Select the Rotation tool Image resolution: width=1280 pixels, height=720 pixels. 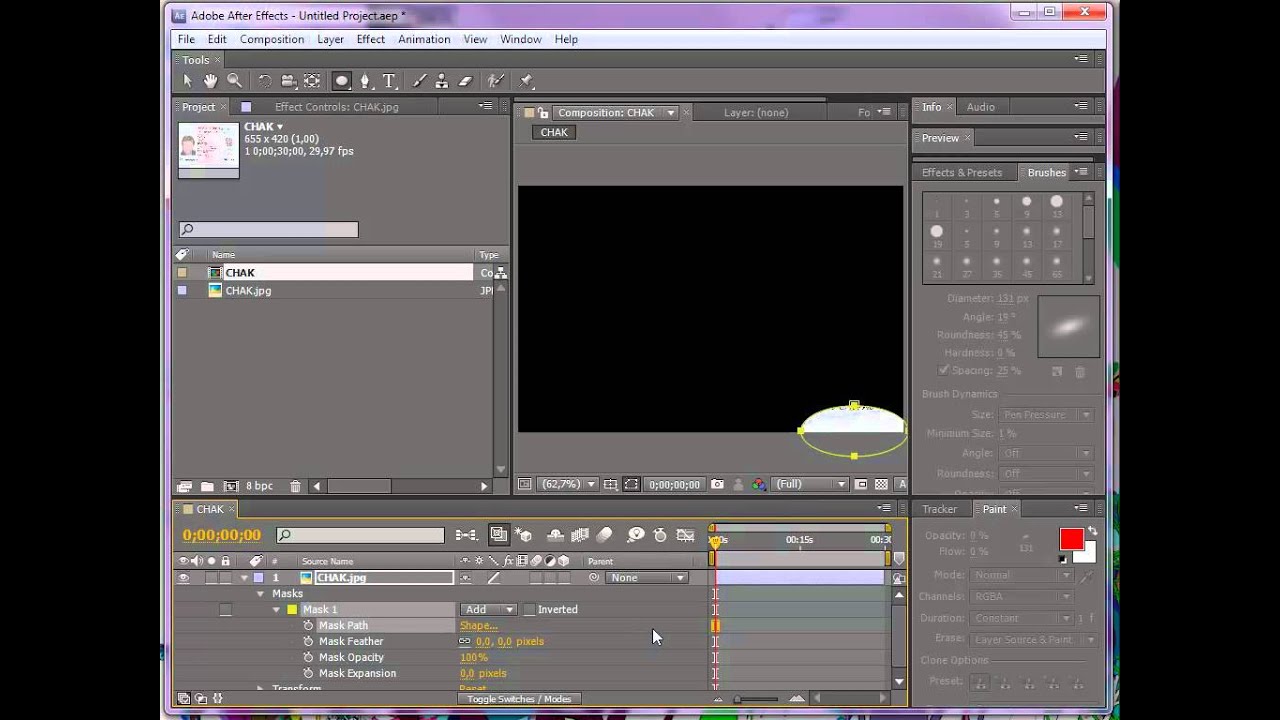[265, 81]
